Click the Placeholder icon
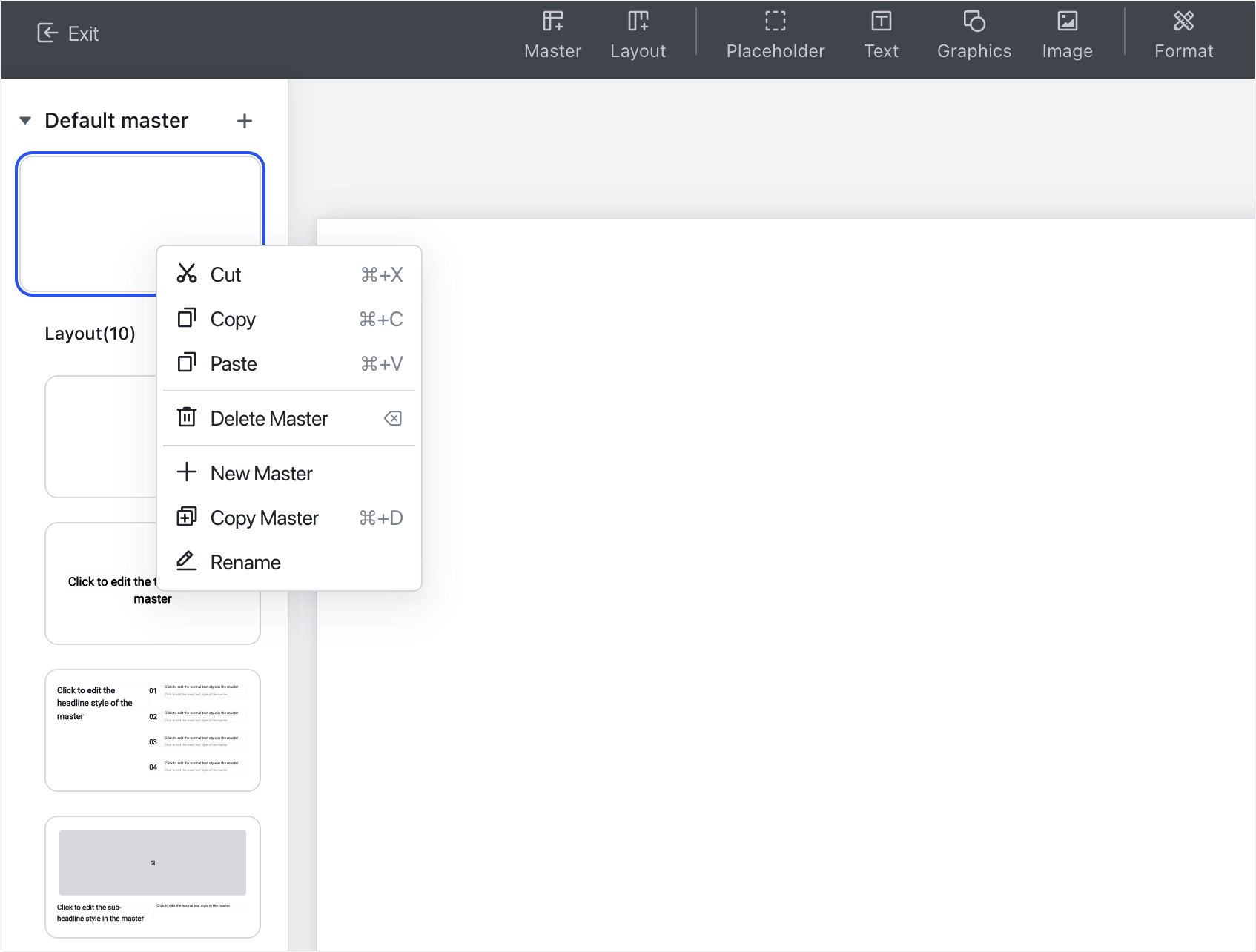1256x952 pixels. pos(775,21)
